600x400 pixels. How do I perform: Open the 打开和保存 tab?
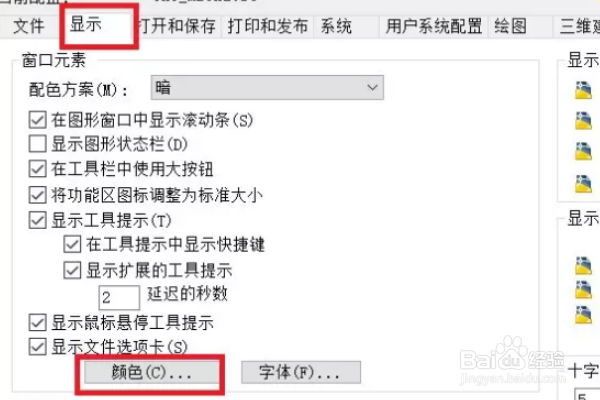tap(178, 26)
